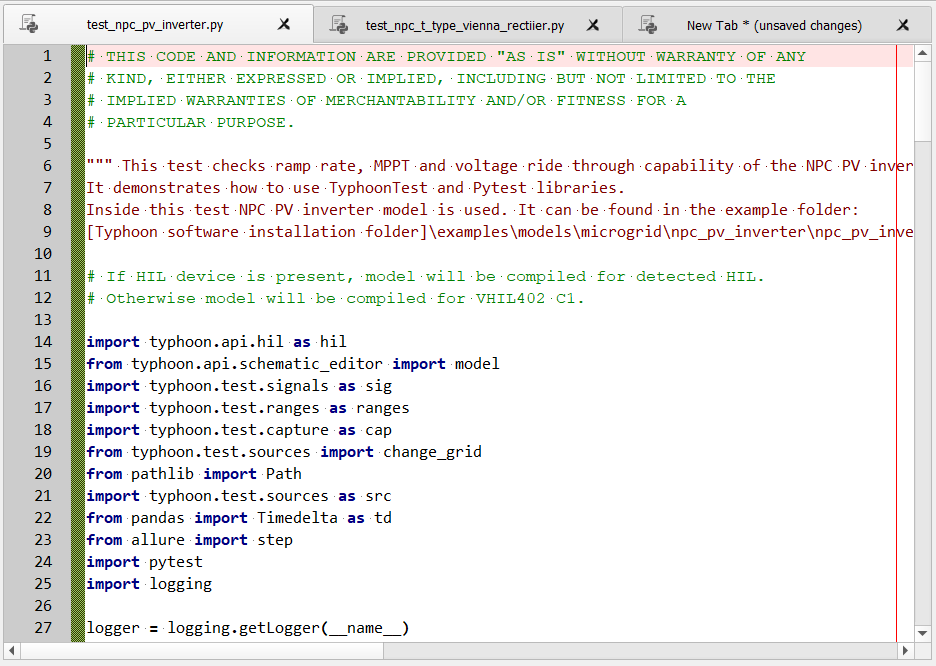
Task: Select the test_npc_pv_inverter.py tab
Action: (155, 25)
